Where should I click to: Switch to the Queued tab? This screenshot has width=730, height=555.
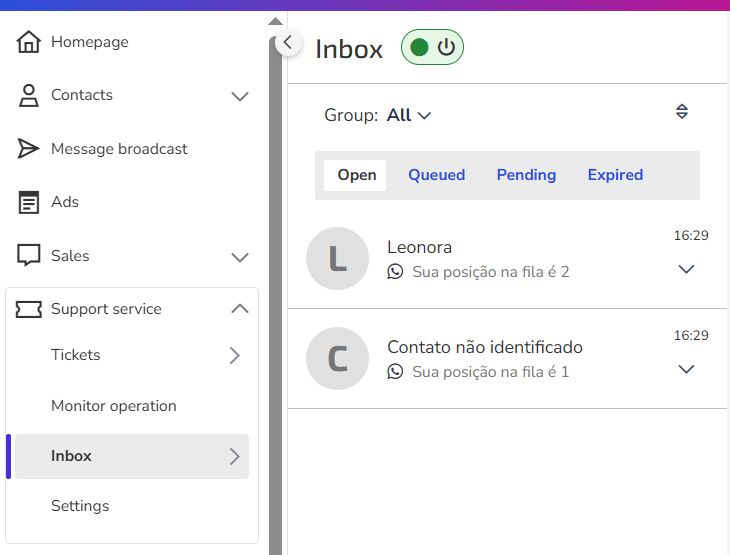436,175
